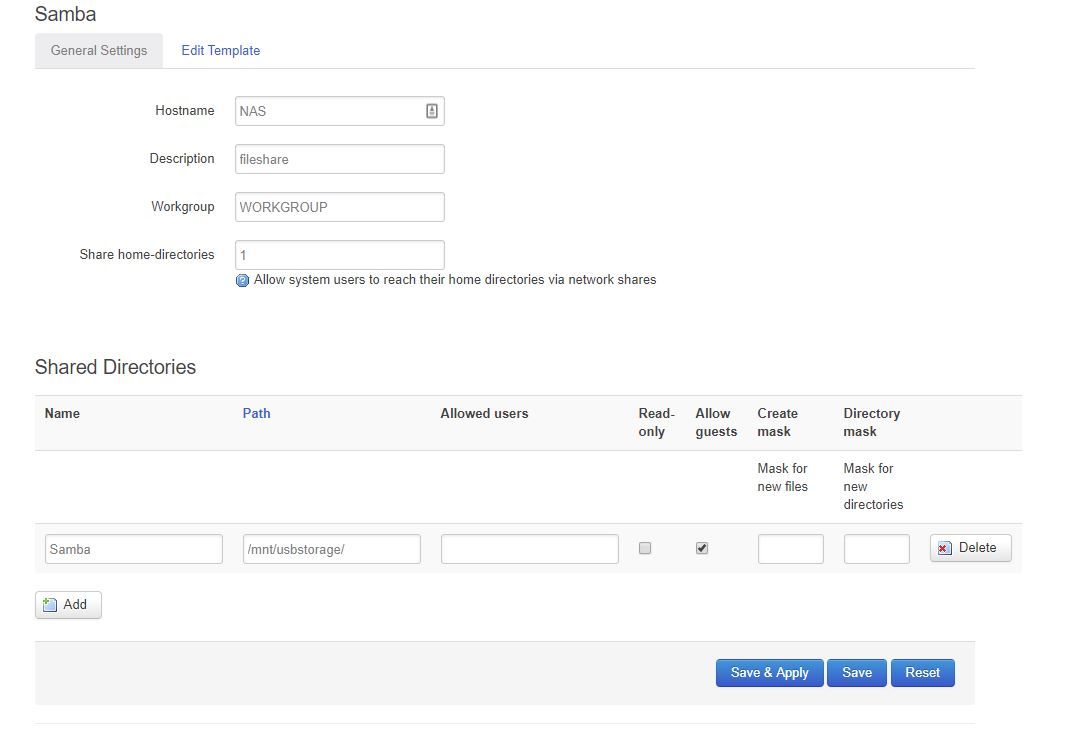
Task: Click Save & Apply button
Action: [x=769, y=673]
